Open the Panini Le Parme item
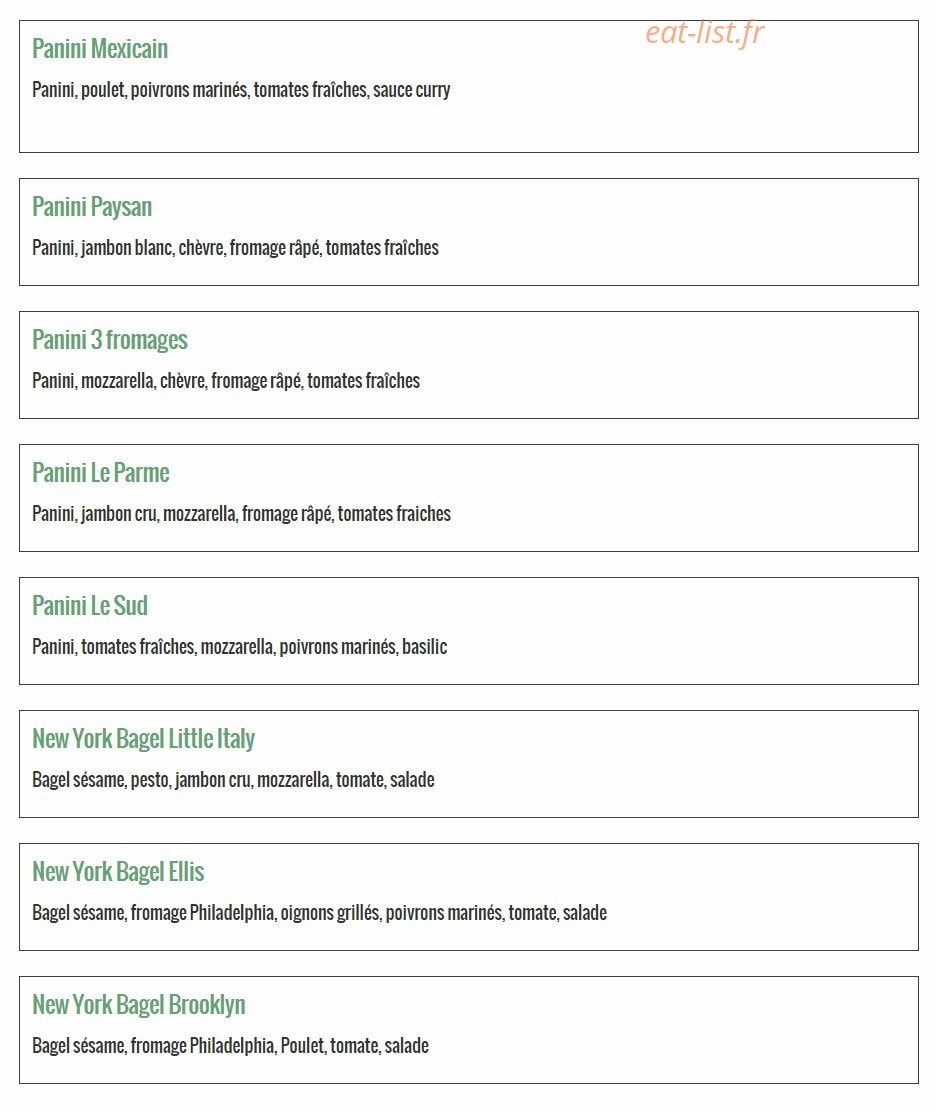936x1112 pixels. click(x=101, y=473)
